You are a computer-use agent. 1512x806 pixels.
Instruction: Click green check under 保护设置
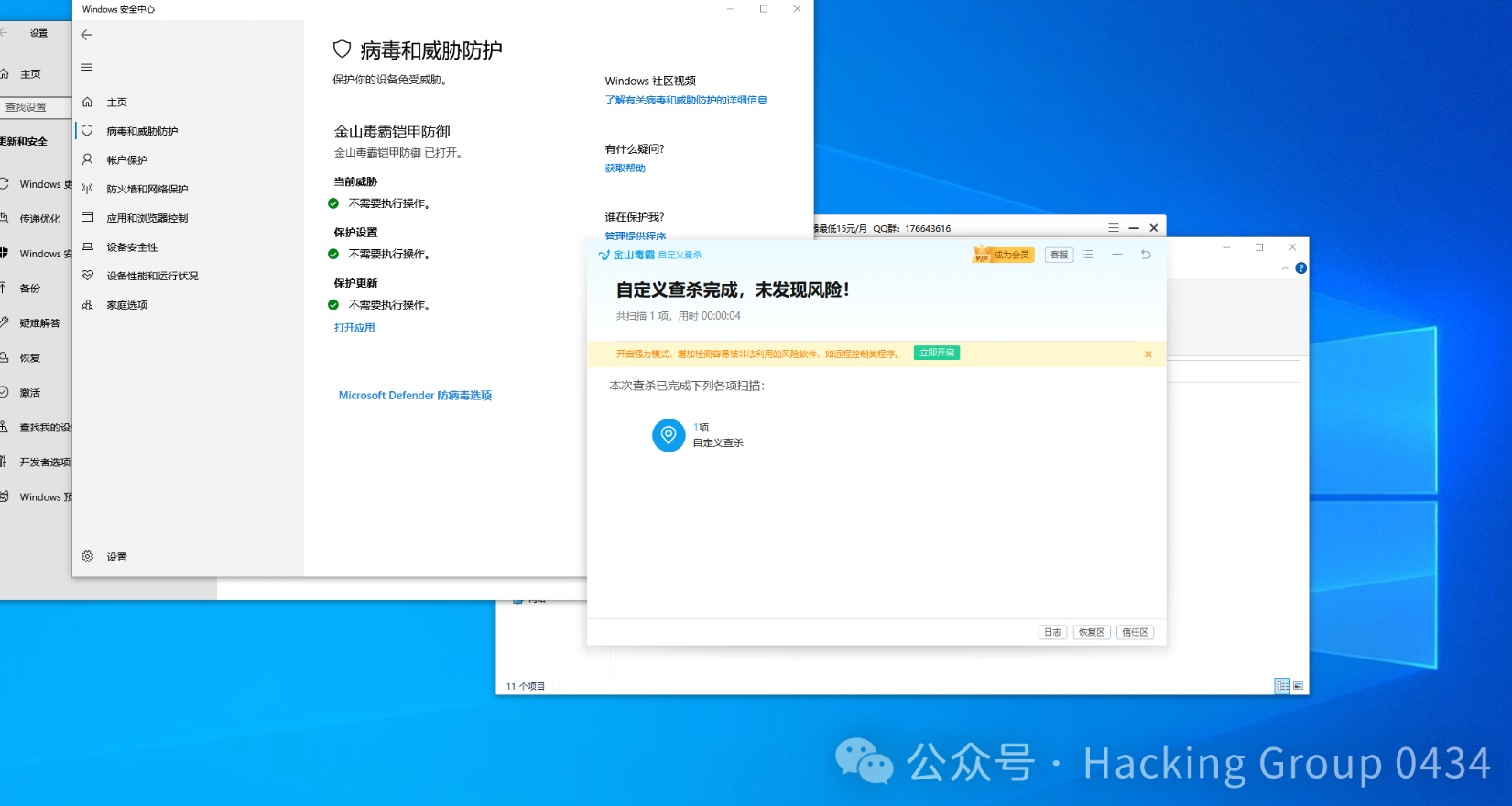[x=333, y=254]
